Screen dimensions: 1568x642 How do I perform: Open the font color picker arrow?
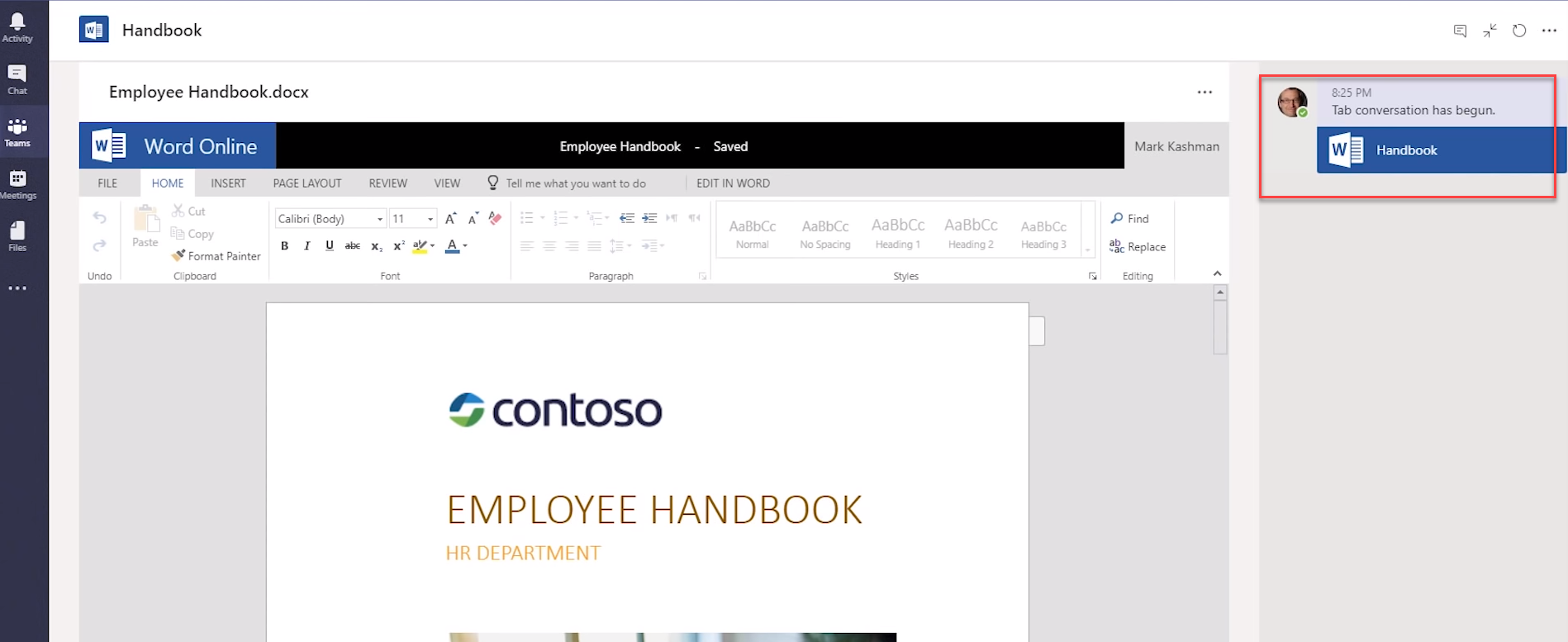465,245
